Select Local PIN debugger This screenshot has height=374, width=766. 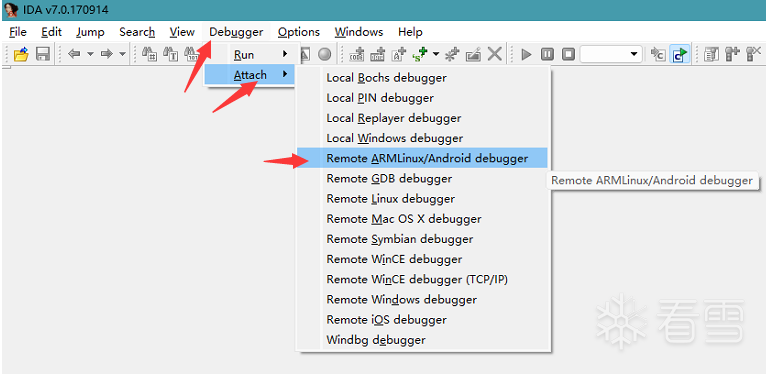pyautogui.click(x=423, y=98)
